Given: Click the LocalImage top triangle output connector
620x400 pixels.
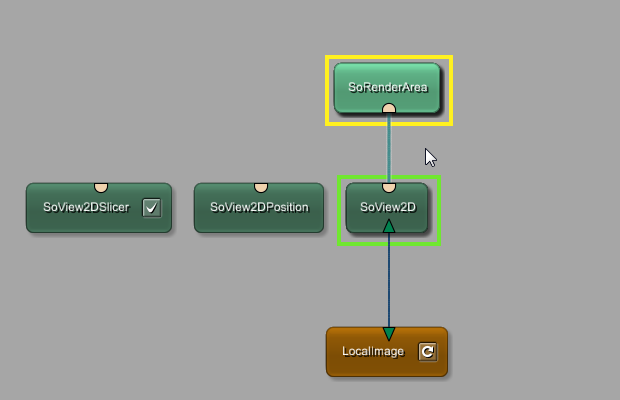Looking at the screenshot, I should tap(389, 333).
